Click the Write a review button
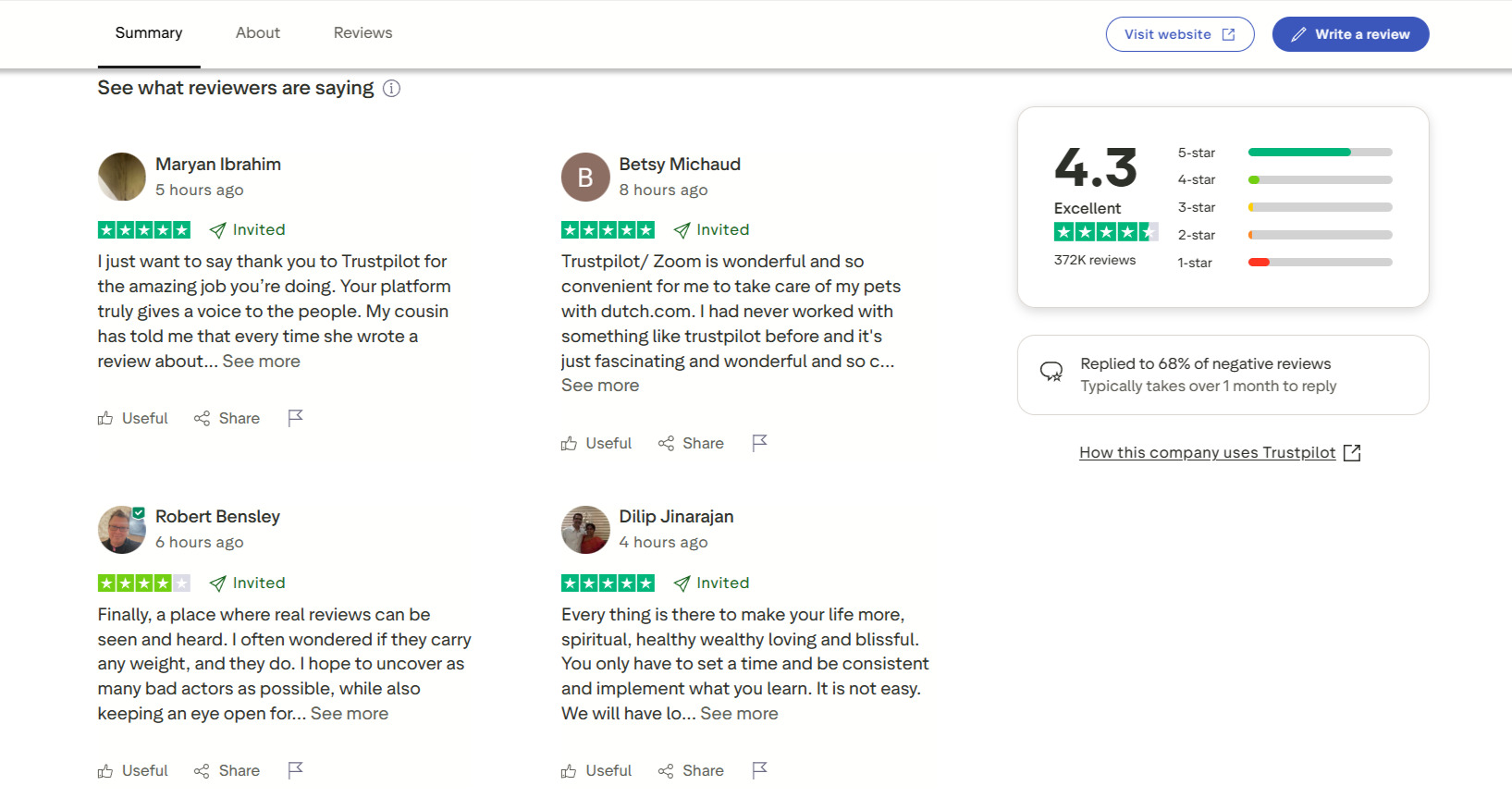The width and height of the screenshot is (1512, 810). [1350, 34]
